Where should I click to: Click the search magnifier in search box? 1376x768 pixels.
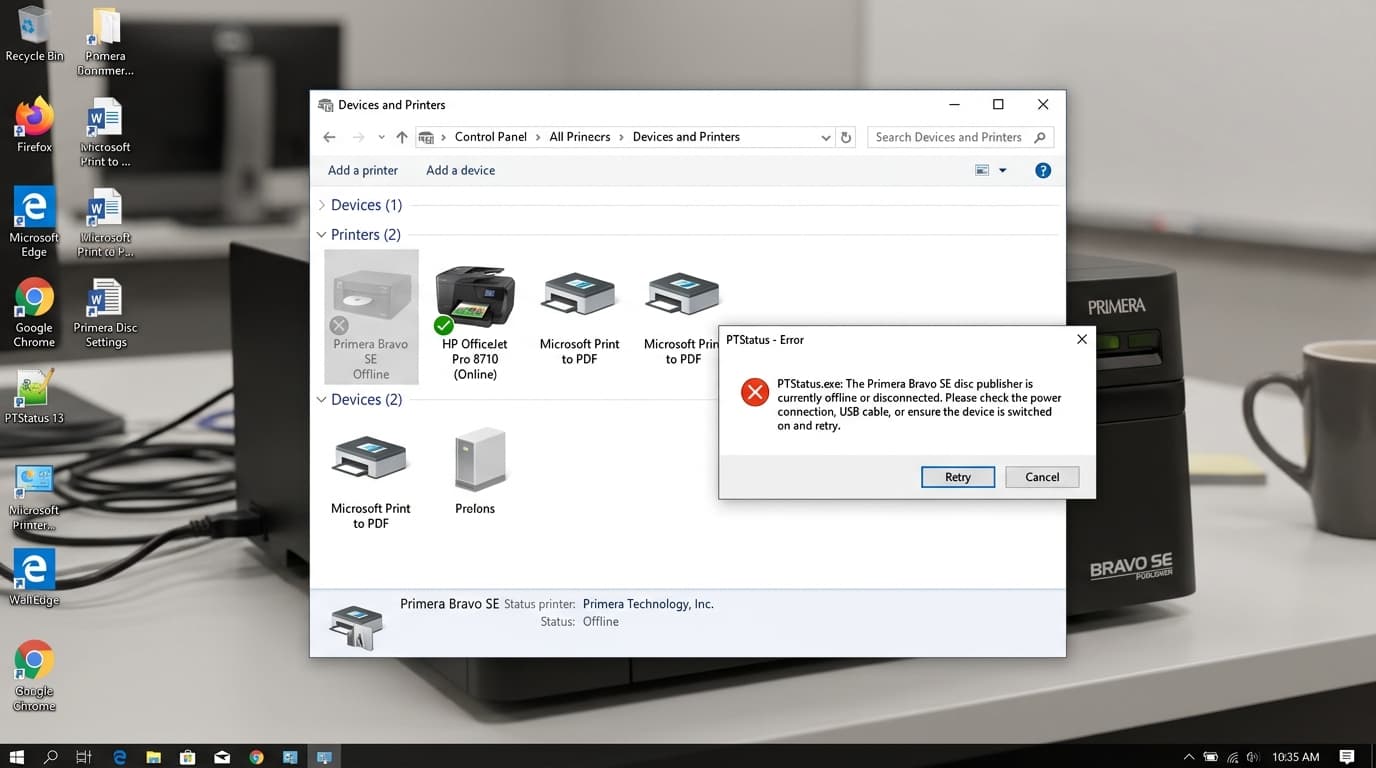pyautogui.click(x=1040, y=137)
